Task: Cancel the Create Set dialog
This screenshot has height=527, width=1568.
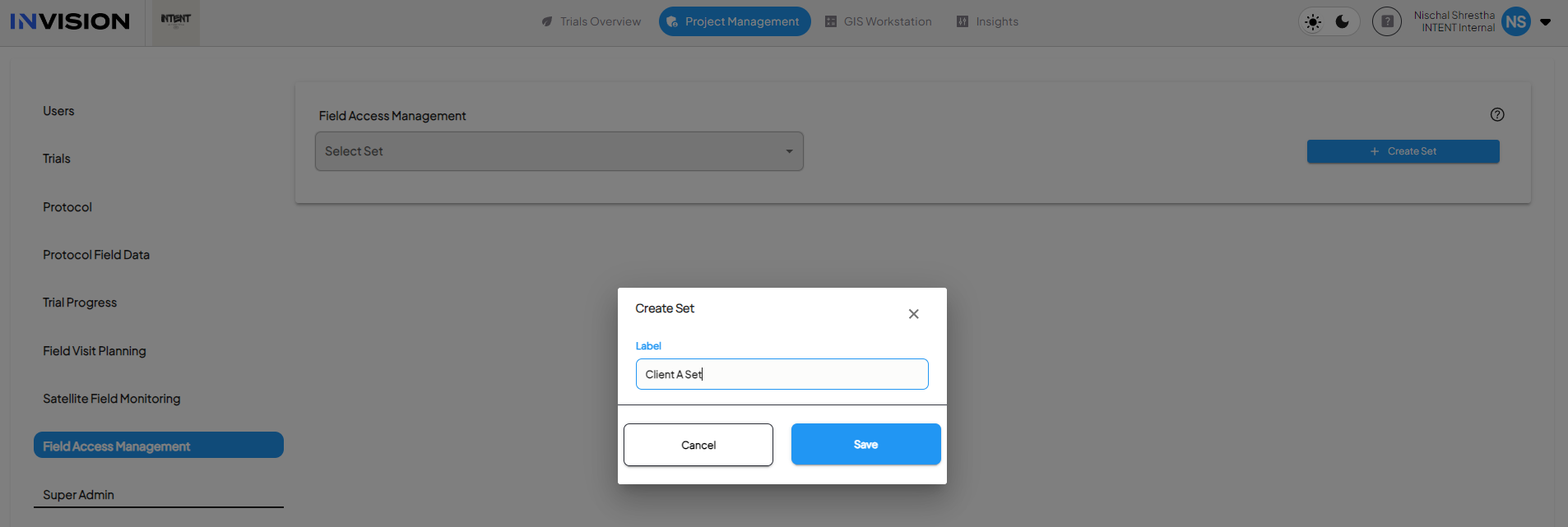Action: pyautogui.click(x=698, y=445)
